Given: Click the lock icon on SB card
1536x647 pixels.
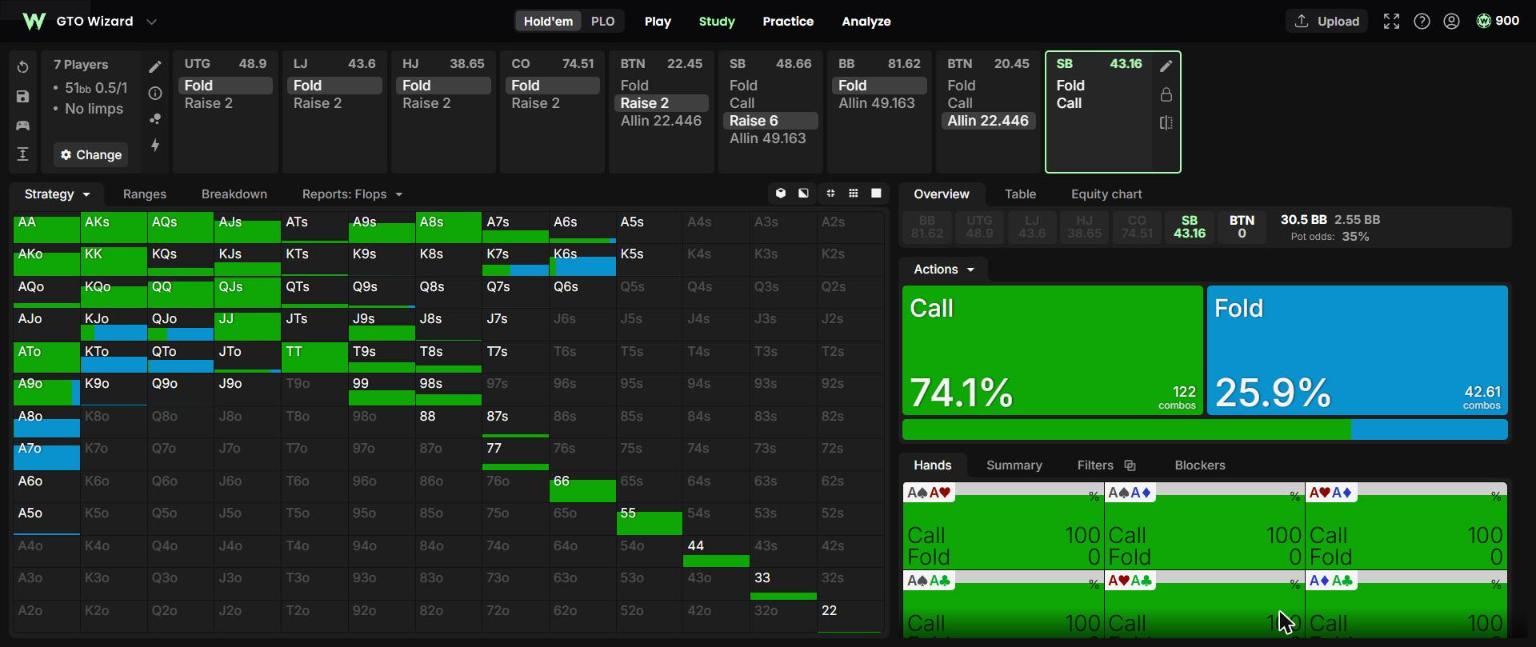Looking at the screenshot, I should click(1166, 94).
